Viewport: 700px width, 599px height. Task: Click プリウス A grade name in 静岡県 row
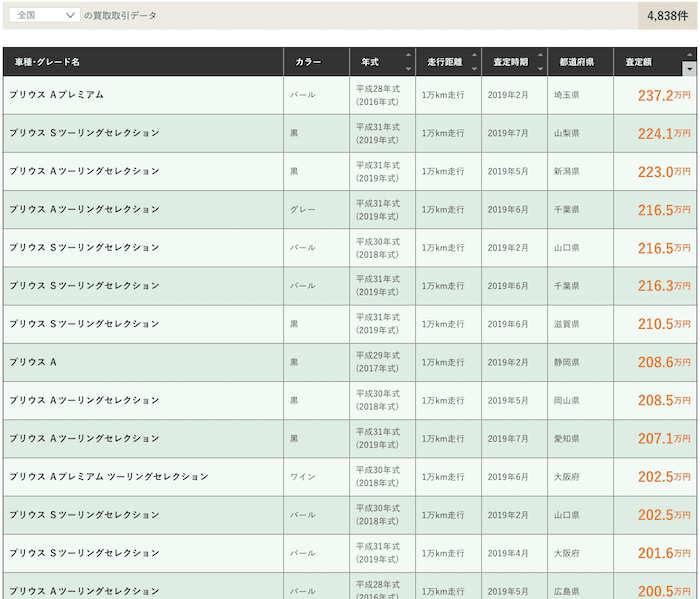pos(33,362)
